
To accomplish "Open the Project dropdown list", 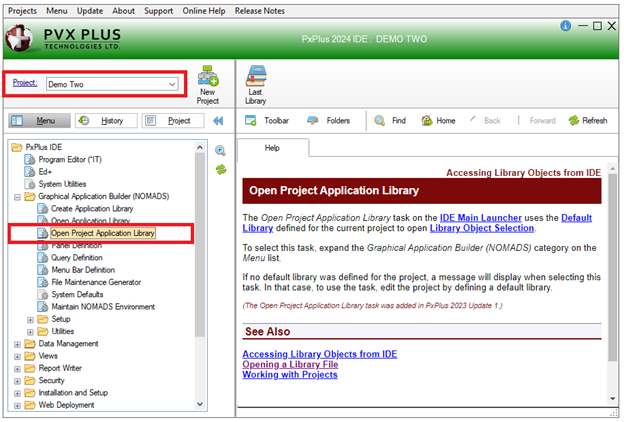I will coord(173,84).
